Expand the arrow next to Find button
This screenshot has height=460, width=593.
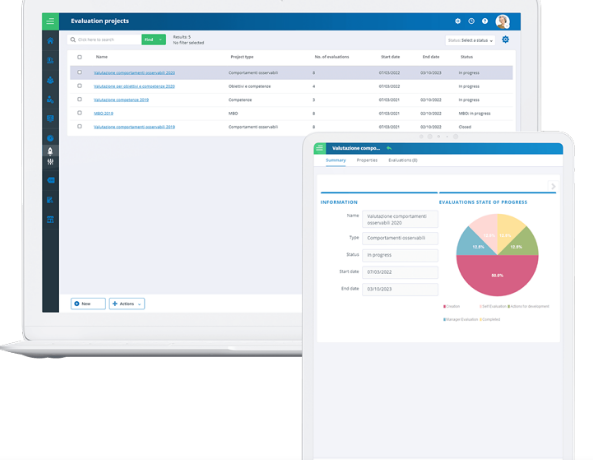160,39
